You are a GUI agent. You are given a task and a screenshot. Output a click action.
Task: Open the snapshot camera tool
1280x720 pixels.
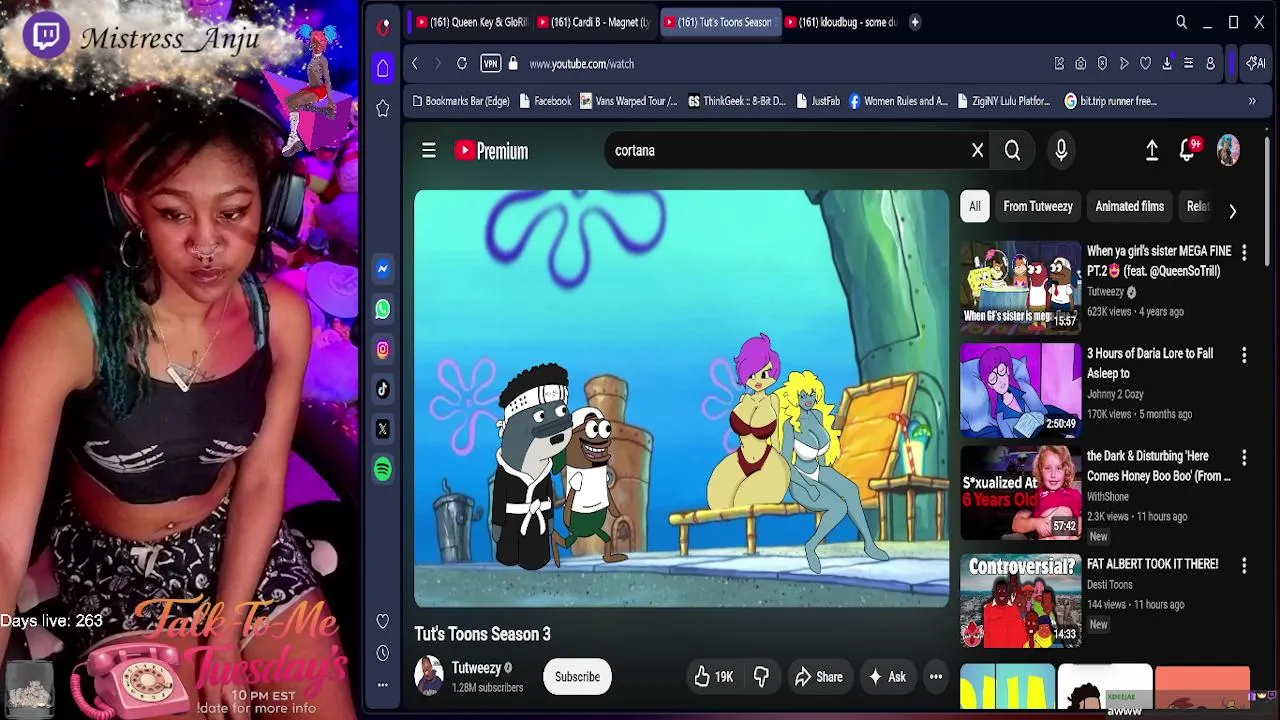click(1081, 64)
